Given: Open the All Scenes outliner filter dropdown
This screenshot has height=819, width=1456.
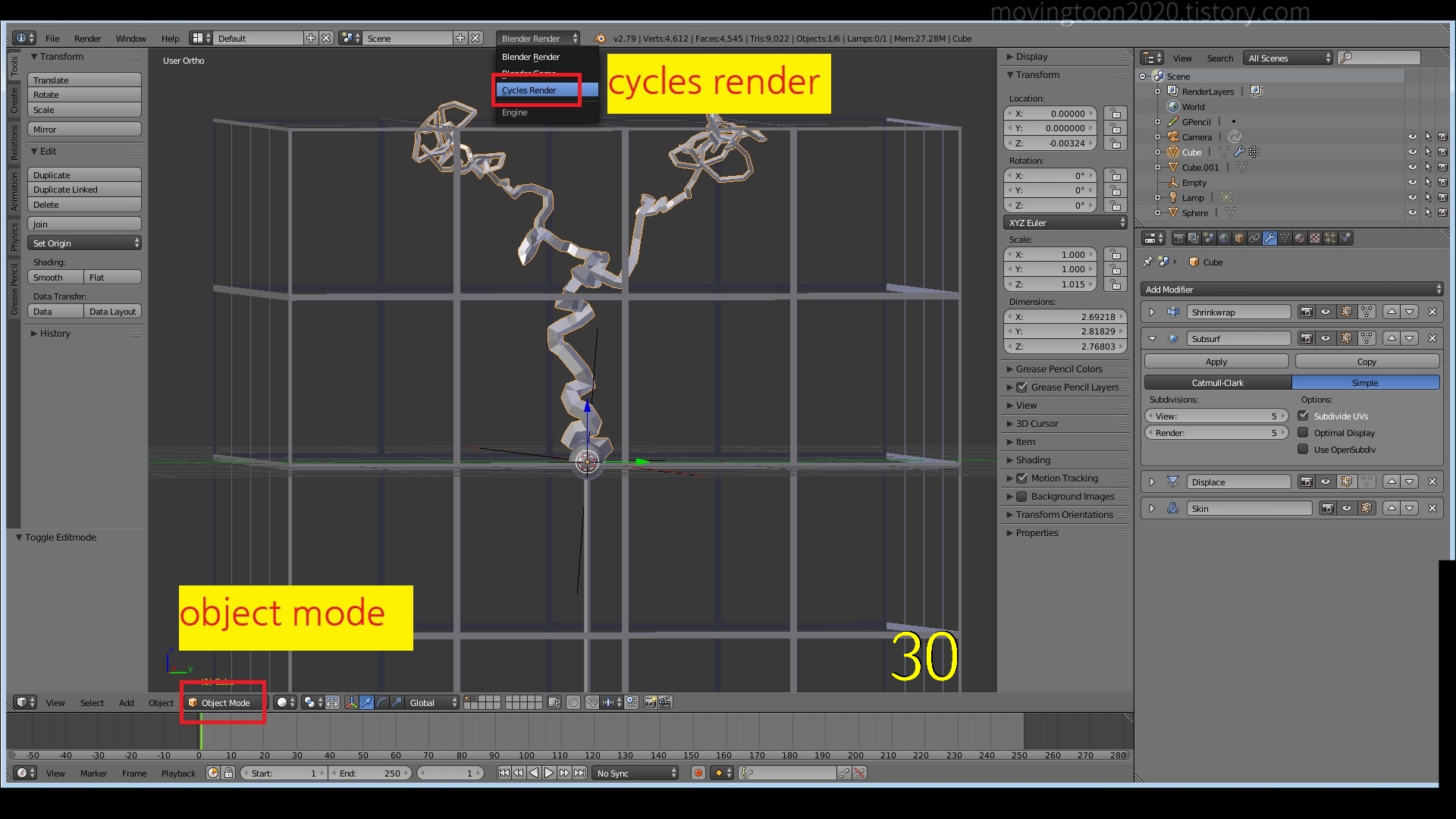Looking at the screenshot, I should pos(1288,58).
